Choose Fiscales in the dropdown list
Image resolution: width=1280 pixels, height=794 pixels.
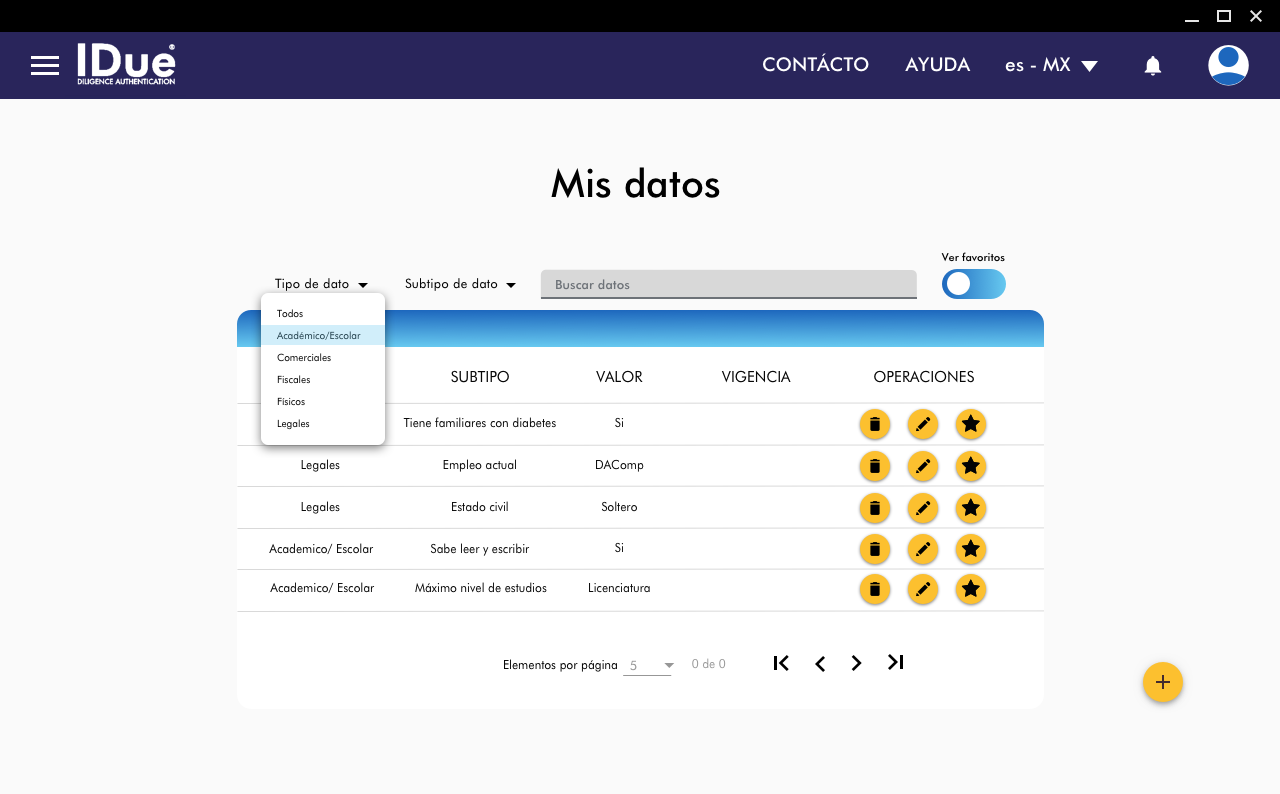[294, 380]
